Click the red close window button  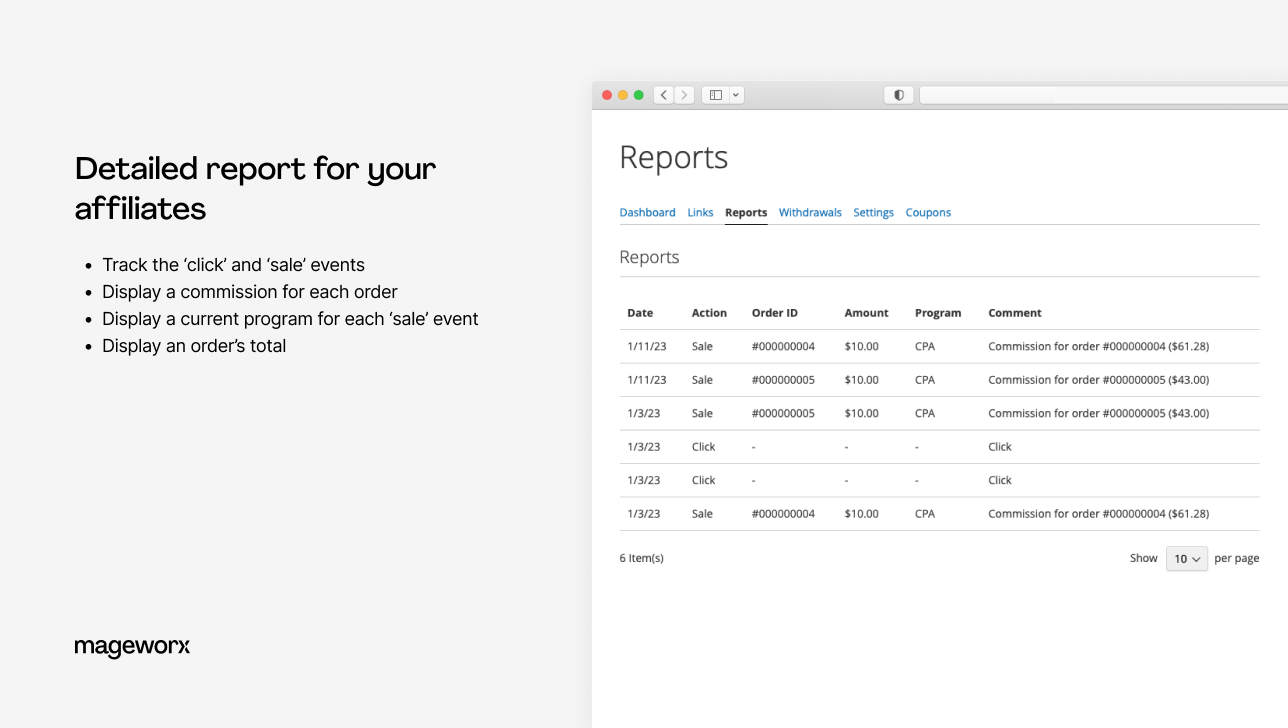[x=607, y=95]
